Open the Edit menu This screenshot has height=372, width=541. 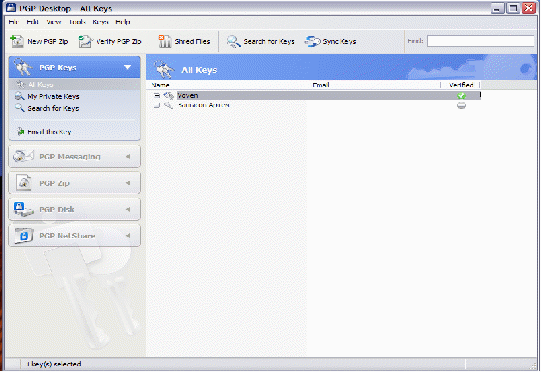point(32,22)
